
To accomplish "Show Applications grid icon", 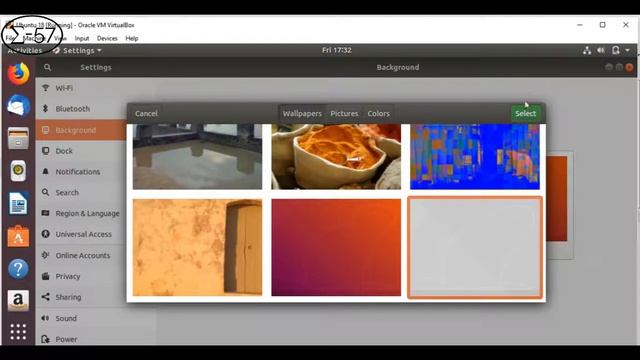I will 18,331.
